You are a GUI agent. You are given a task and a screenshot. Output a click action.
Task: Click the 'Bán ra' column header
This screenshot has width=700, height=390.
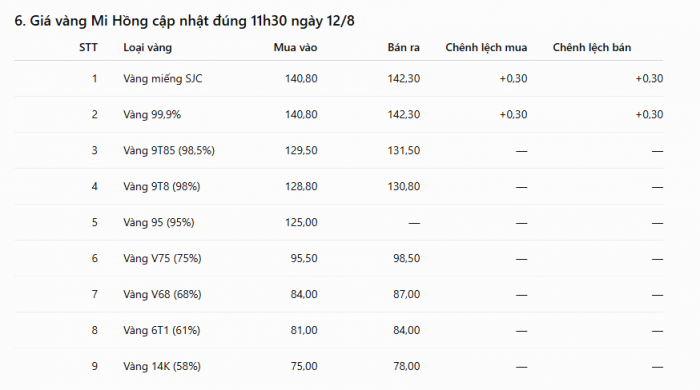[404, 48]
